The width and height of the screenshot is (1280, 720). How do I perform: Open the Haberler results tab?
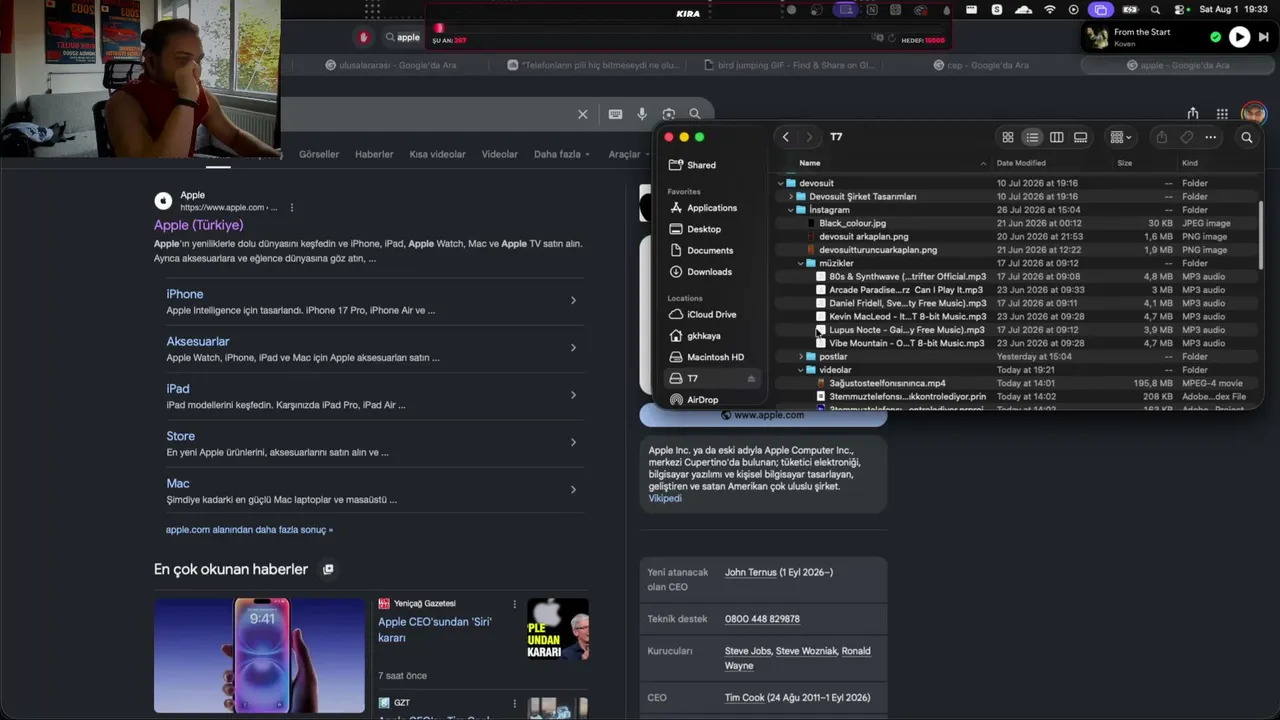pos(374,155)
